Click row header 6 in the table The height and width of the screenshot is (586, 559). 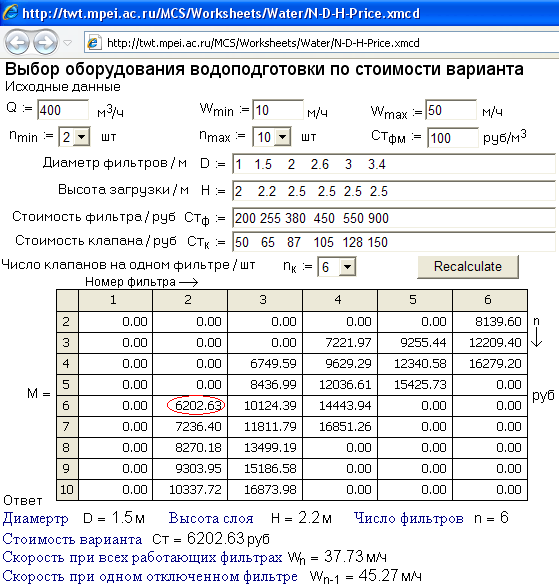point(67,405)
